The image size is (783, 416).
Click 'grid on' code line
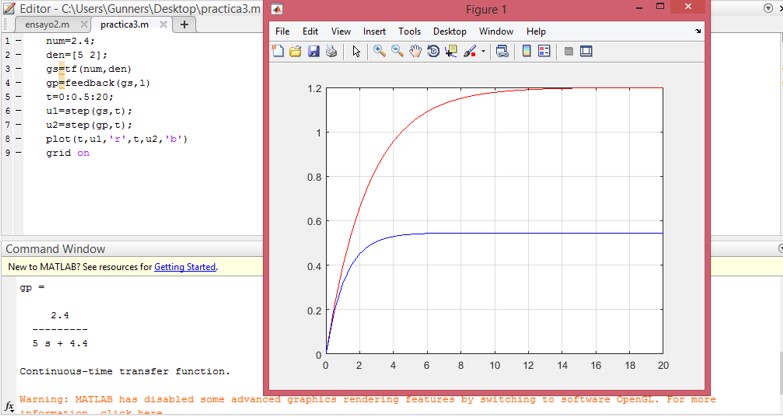click(67, 153)
